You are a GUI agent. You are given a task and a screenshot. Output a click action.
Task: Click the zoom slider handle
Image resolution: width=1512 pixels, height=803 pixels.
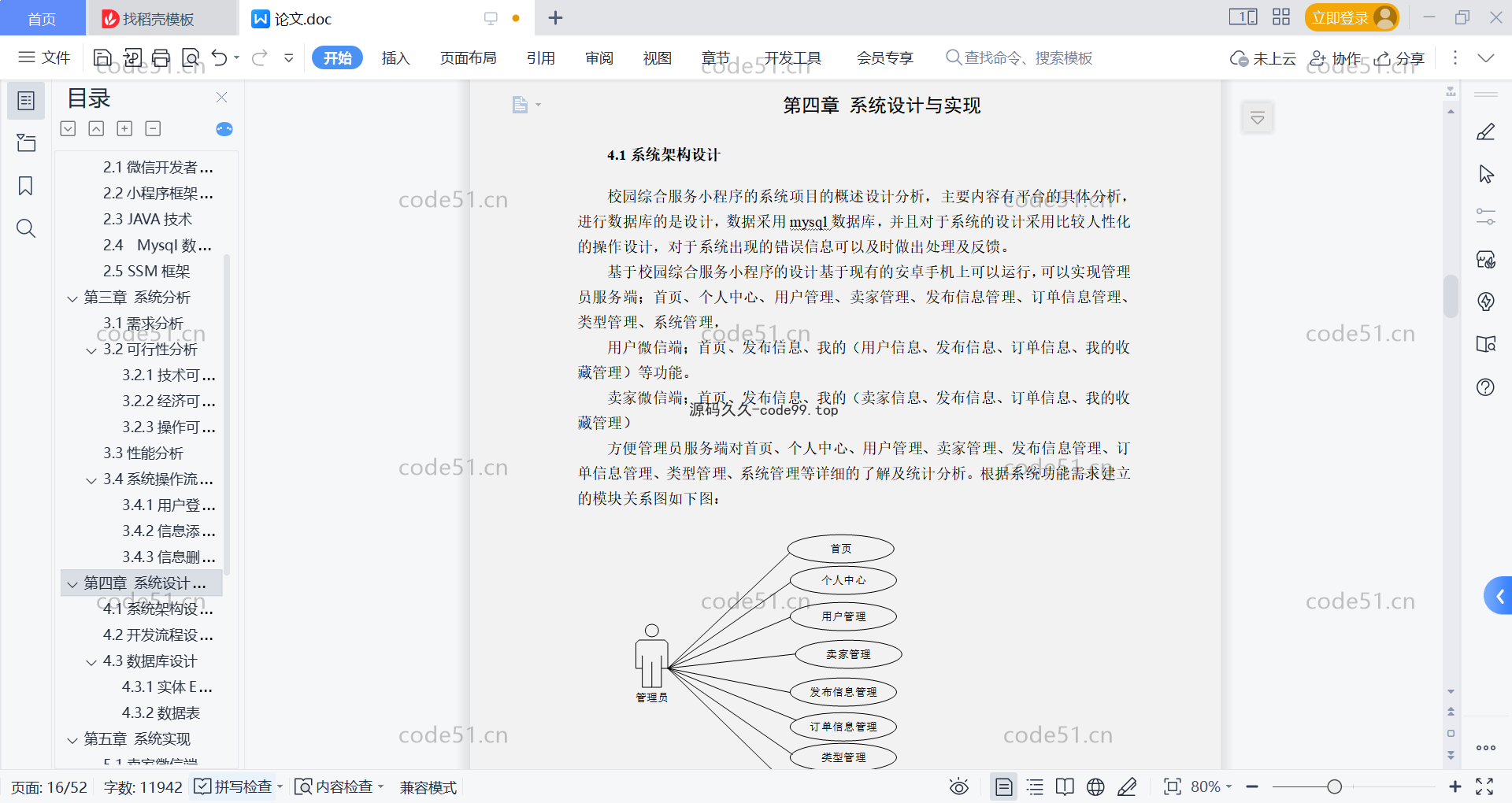1334,786
